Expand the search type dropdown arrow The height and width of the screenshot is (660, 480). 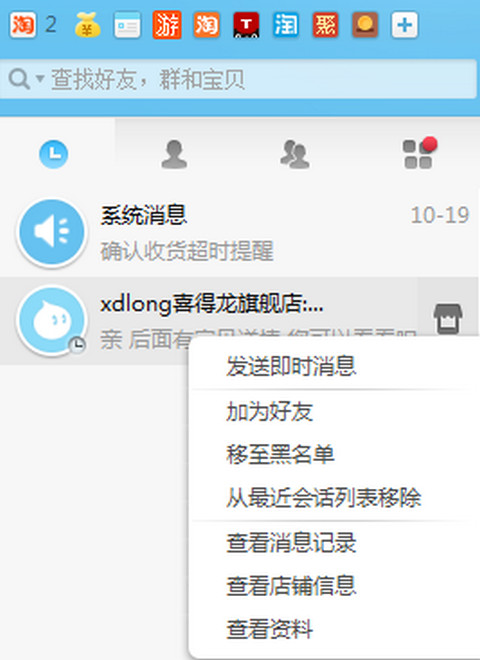tap(40, 78)
